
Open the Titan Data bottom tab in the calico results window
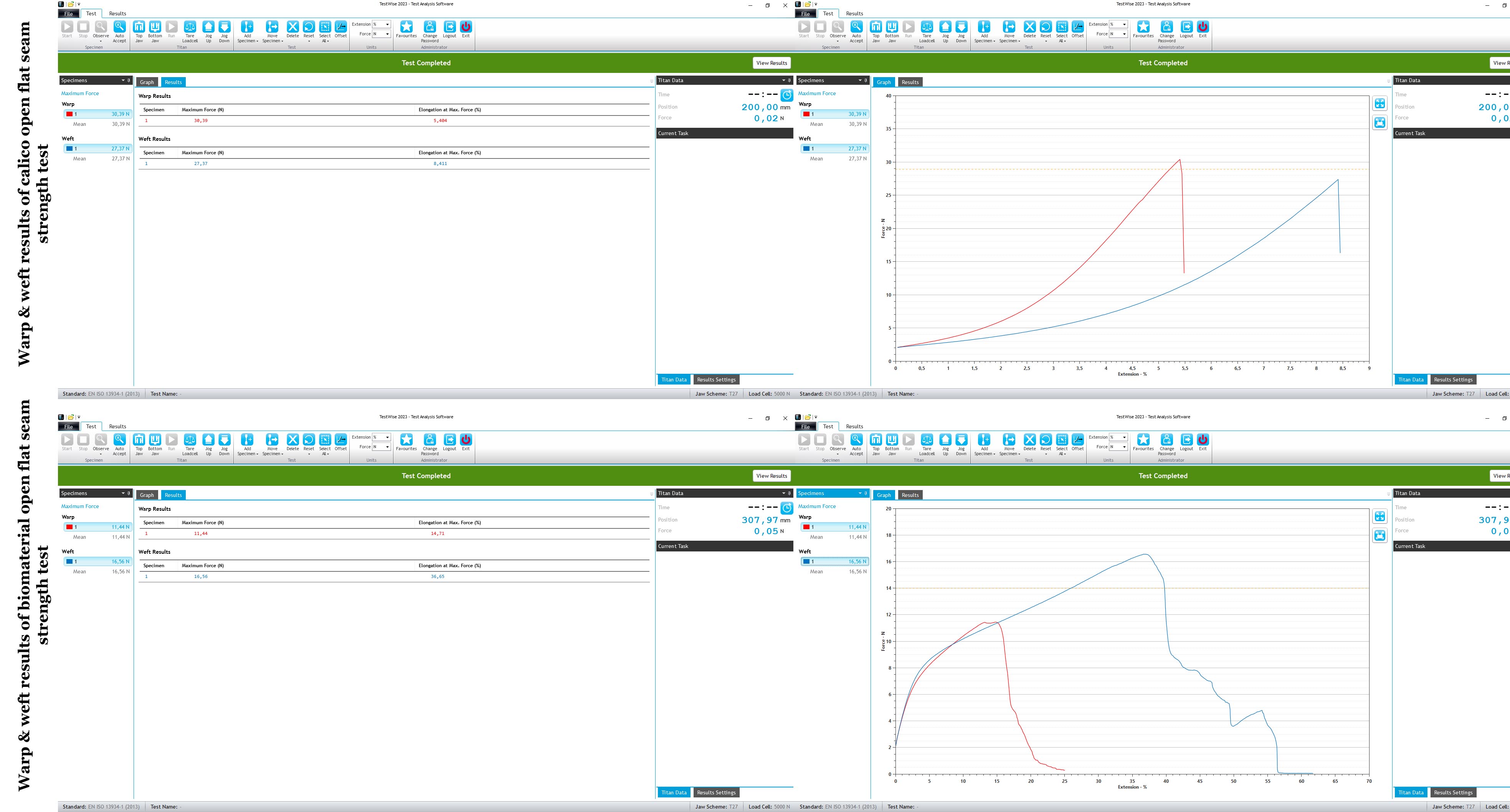pos(674,380)
